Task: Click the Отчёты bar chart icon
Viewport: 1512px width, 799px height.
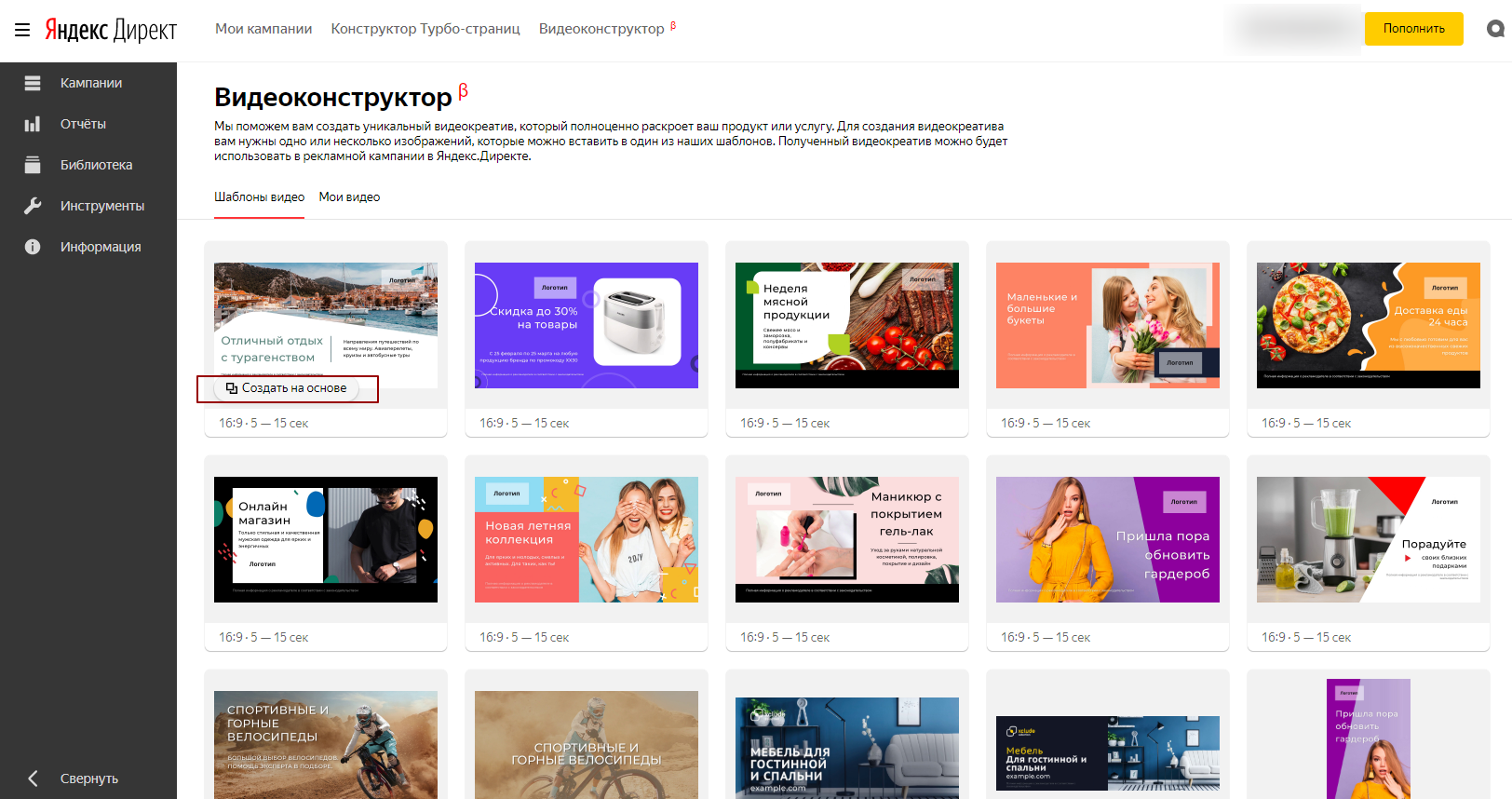Action: [x=33, y=124]
